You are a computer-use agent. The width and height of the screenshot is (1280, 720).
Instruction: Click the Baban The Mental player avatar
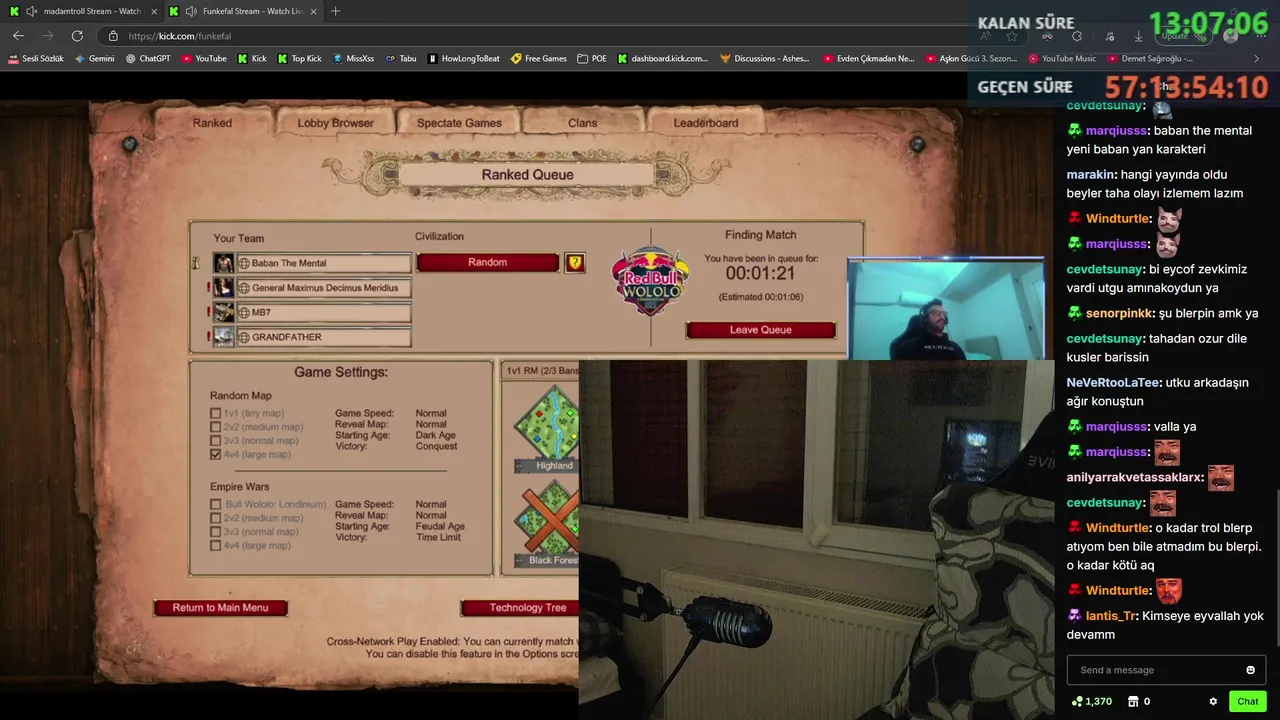coord(224,263)
